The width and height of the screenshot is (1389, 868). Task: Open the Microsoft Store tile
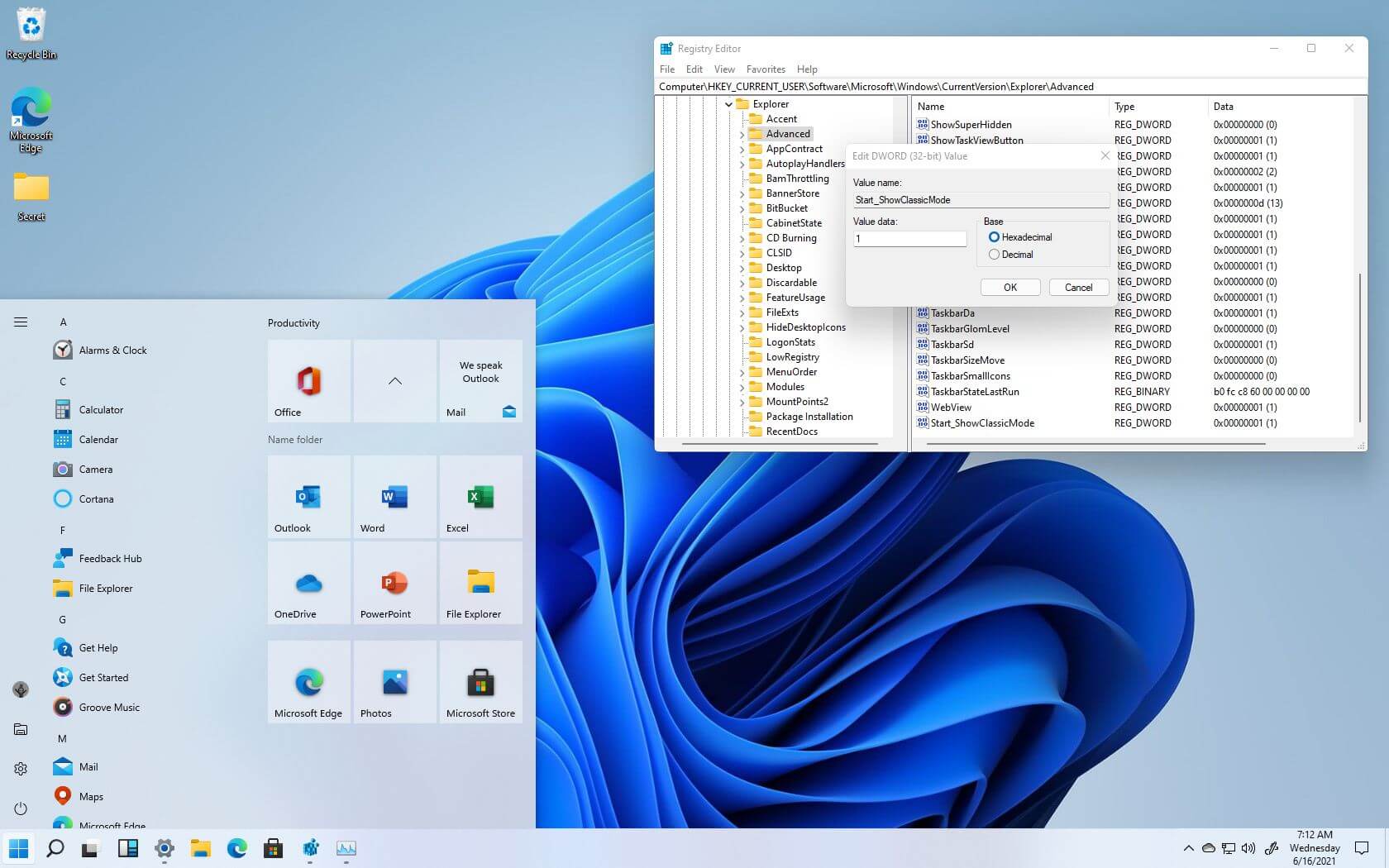point(480,682)
